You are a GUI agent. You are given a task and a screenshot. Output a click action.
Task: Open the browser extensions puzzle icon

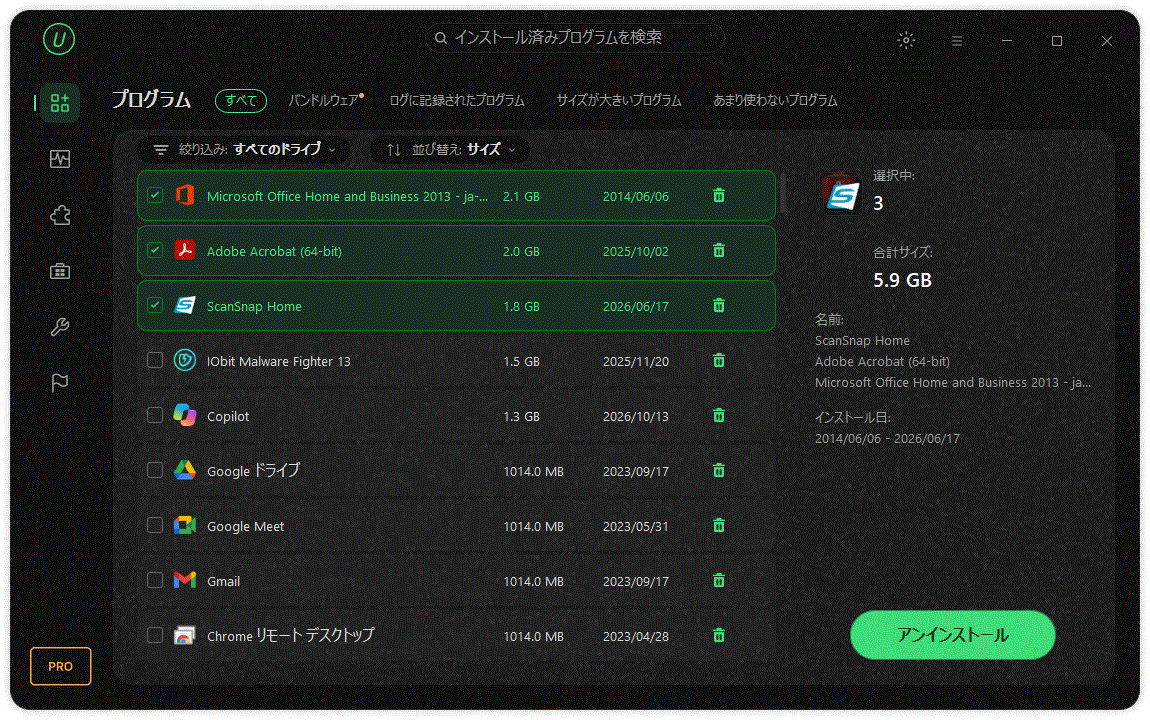(x=59, y=215)
